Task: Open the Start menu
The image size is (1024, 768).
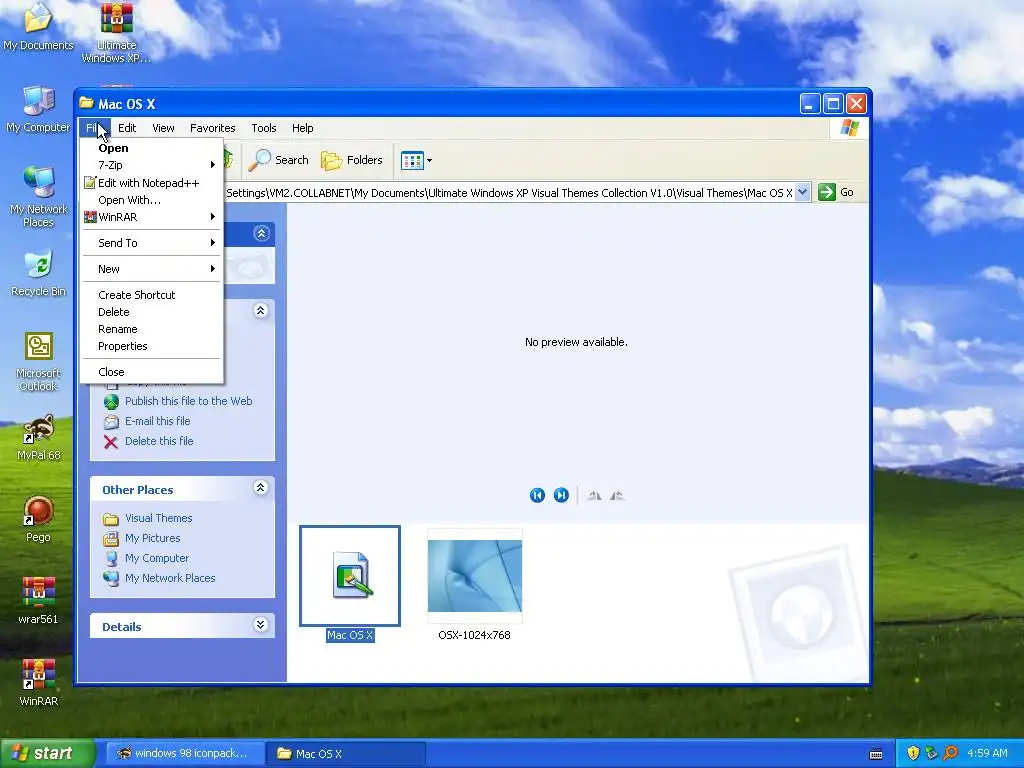Action: (x=46, y=753)
